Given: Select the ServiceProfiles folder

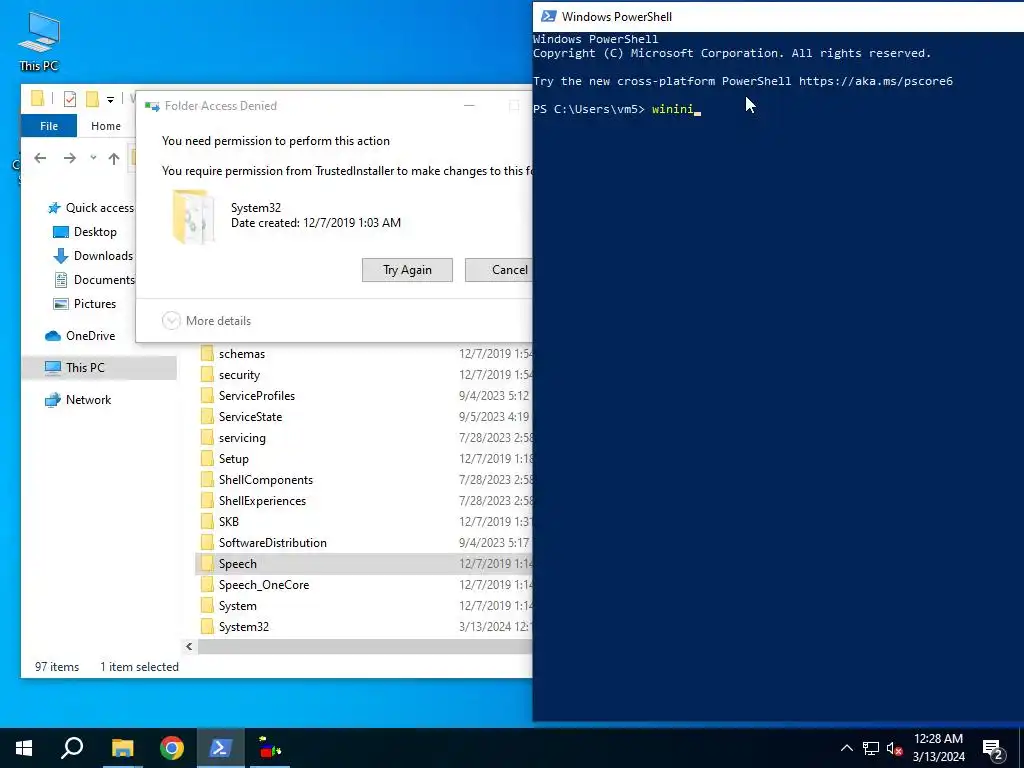Looking at the screenshot, I should (364, 396).
